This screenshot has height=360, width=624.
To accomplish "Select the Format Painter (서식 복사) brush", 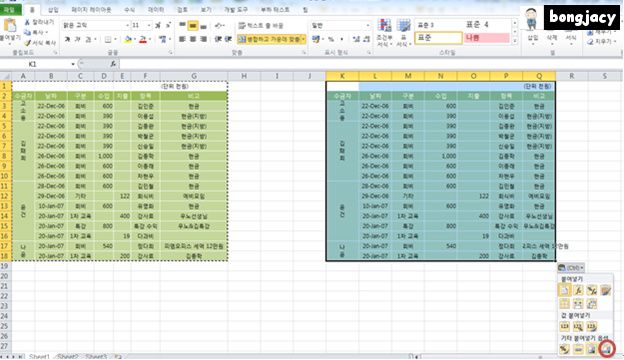I will [x=39, y=43].
